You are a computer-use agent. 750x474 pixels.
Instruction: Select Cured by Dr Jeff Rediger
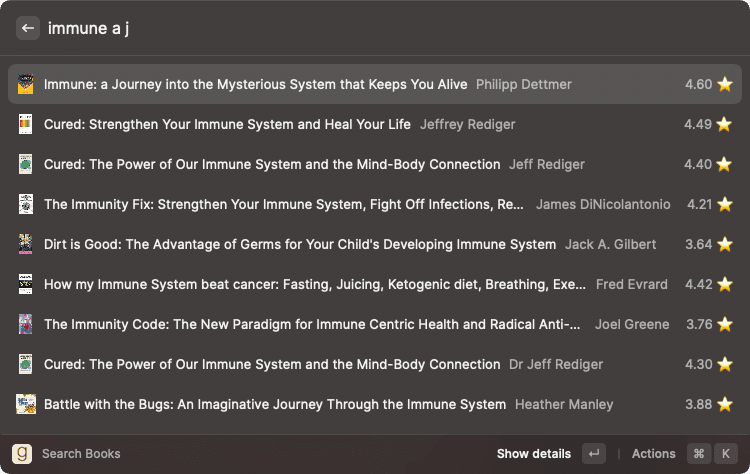pos(375,364)
